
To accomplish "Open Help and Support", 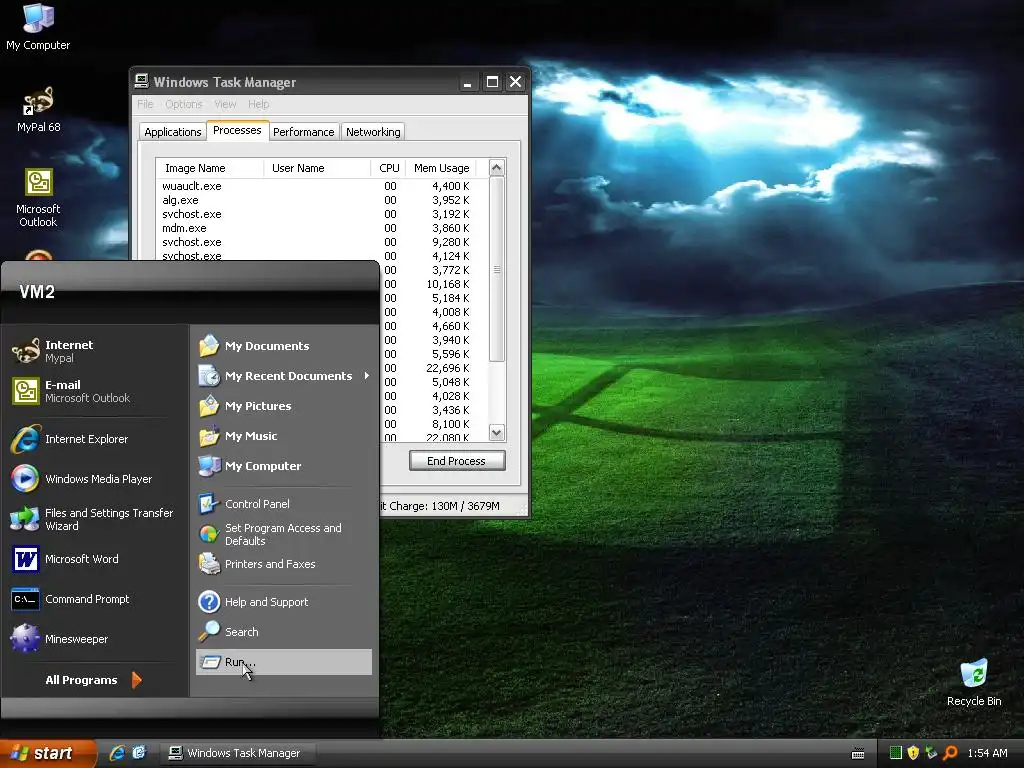I will coord(284,602).
